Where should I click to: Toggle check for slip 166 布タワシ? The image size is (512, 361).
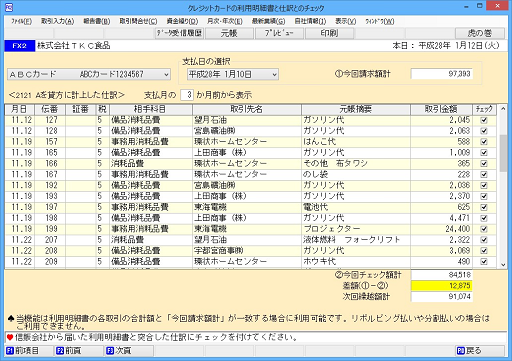coord(484,164)
